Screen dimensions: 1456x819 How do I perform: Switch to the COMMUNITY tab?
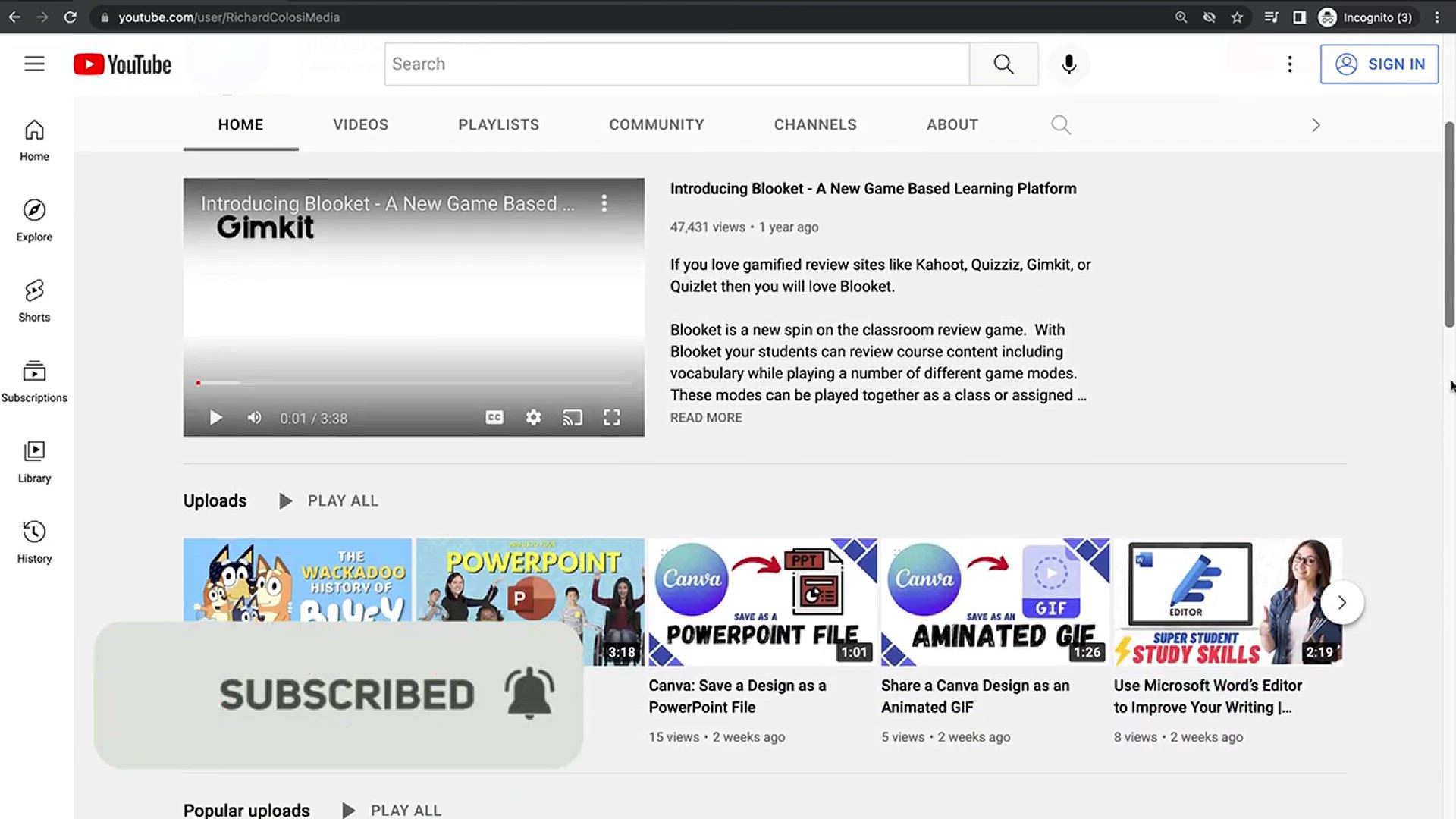click(x=657, y=124)
